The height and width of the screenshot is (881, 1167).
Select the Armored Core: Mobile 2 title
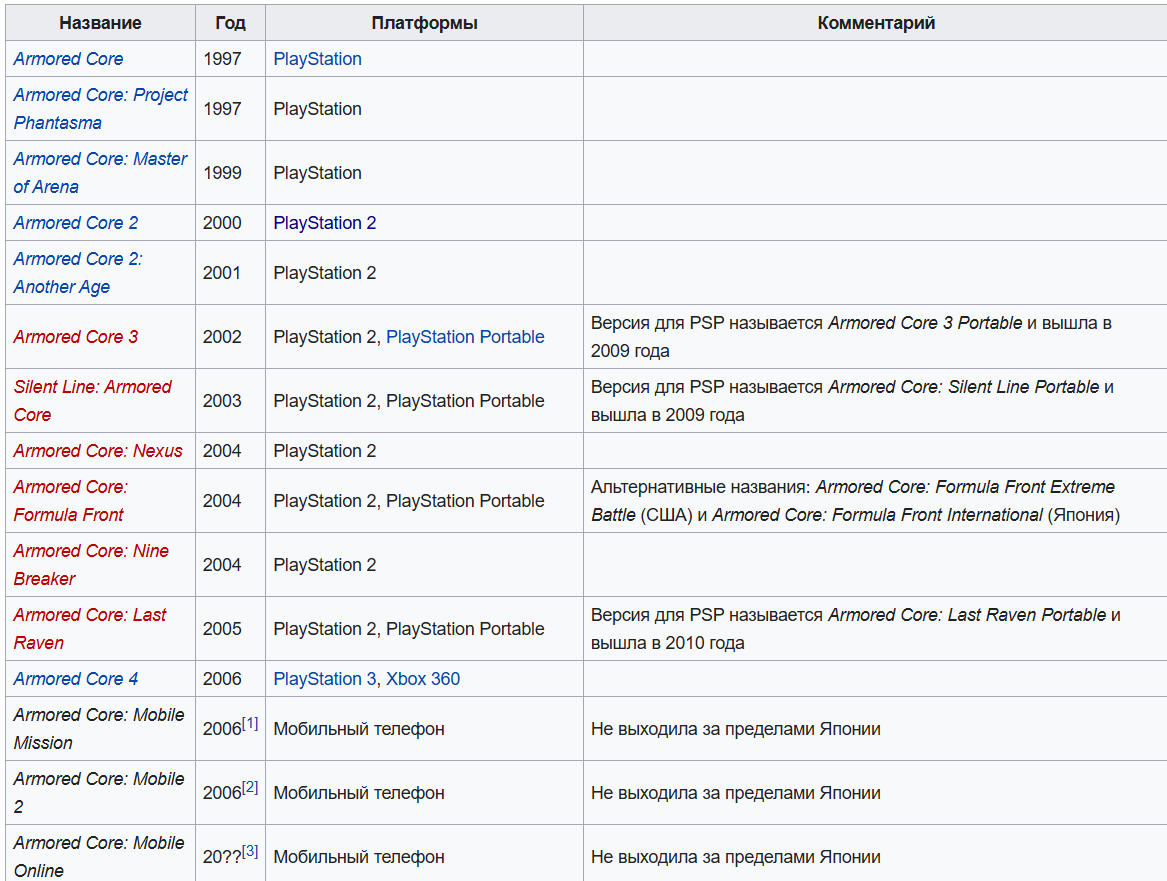tap(99, 792)
